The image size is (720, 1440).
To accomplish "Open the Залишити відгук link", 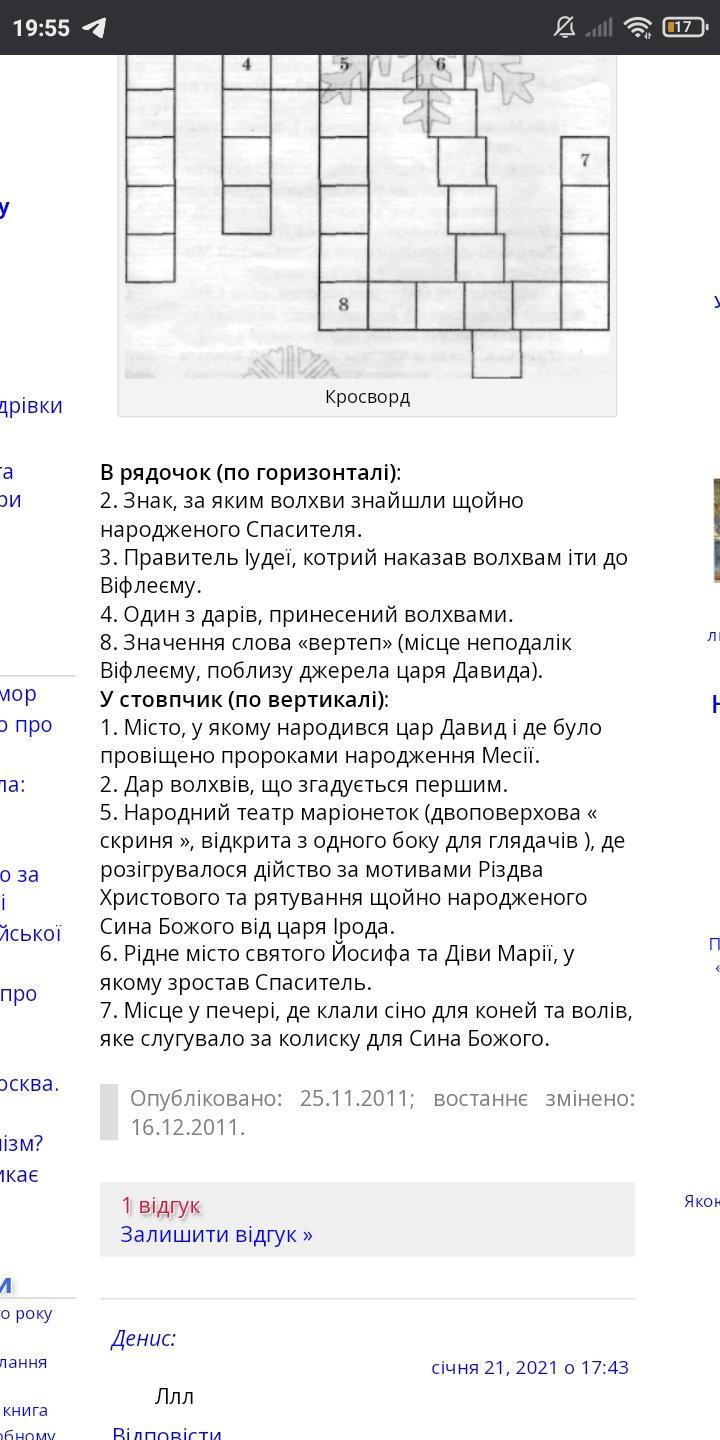I will 216,1234.
